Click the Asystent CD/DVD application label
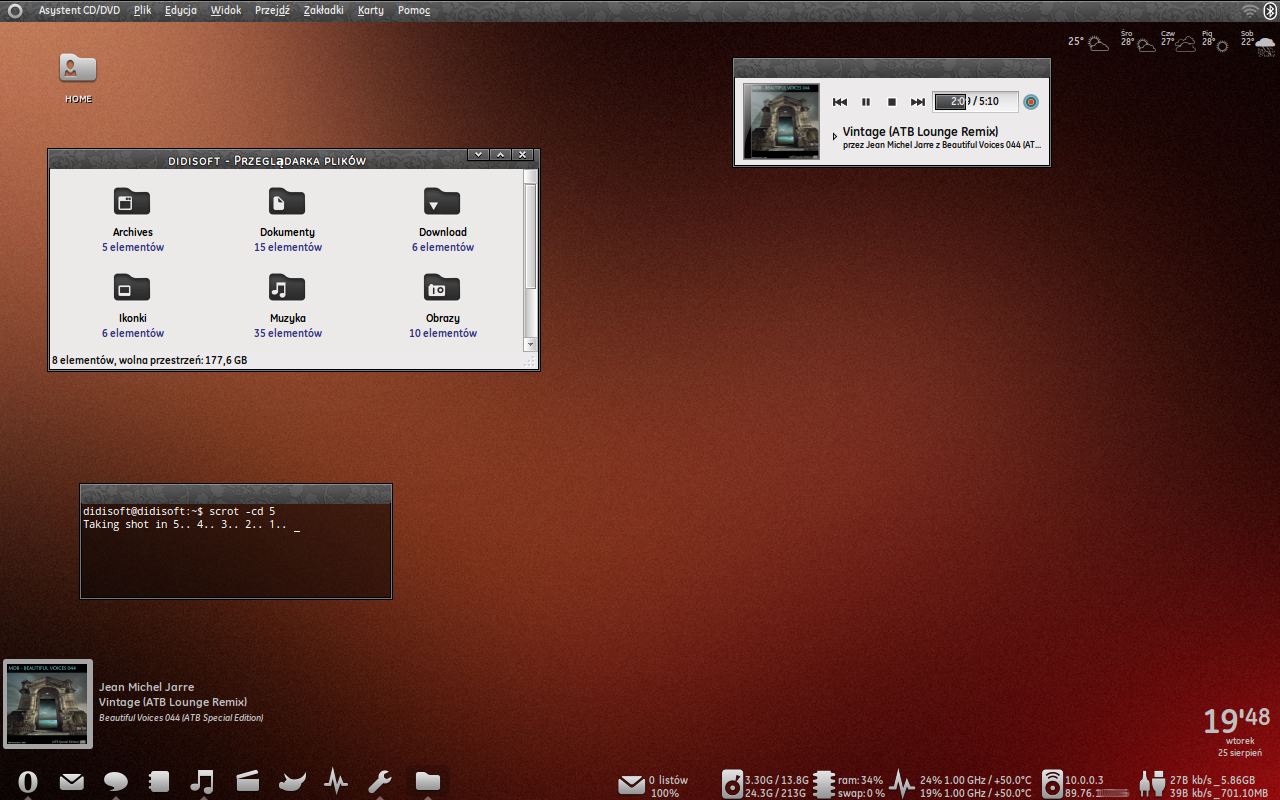Viewport: 1280px width, 800px height. click(79, 10)
